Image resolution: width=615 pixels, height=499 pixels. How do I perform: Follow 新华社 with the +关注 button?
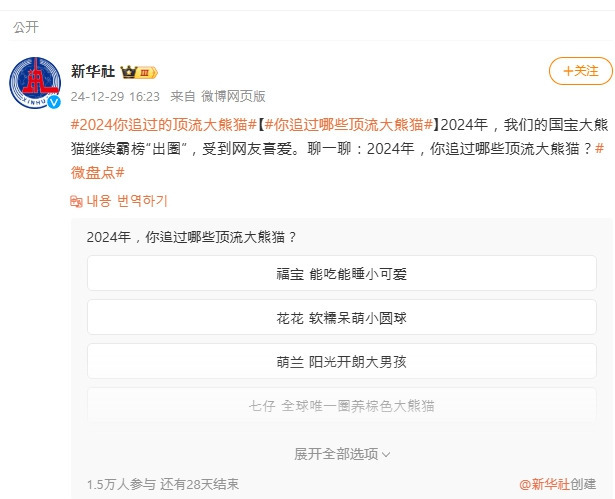(x=580, y=71)
